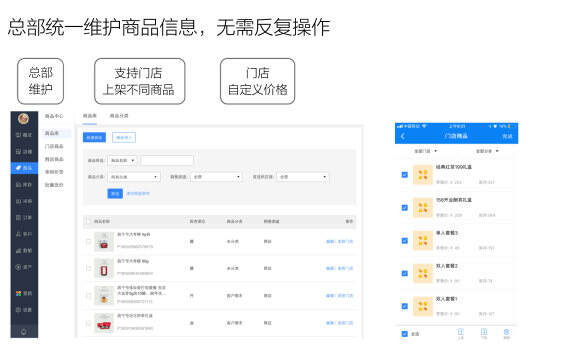Tap the 门店商品 title in the phone header
Viewport: 570px width, 360px height.
(x=456, y=136)
